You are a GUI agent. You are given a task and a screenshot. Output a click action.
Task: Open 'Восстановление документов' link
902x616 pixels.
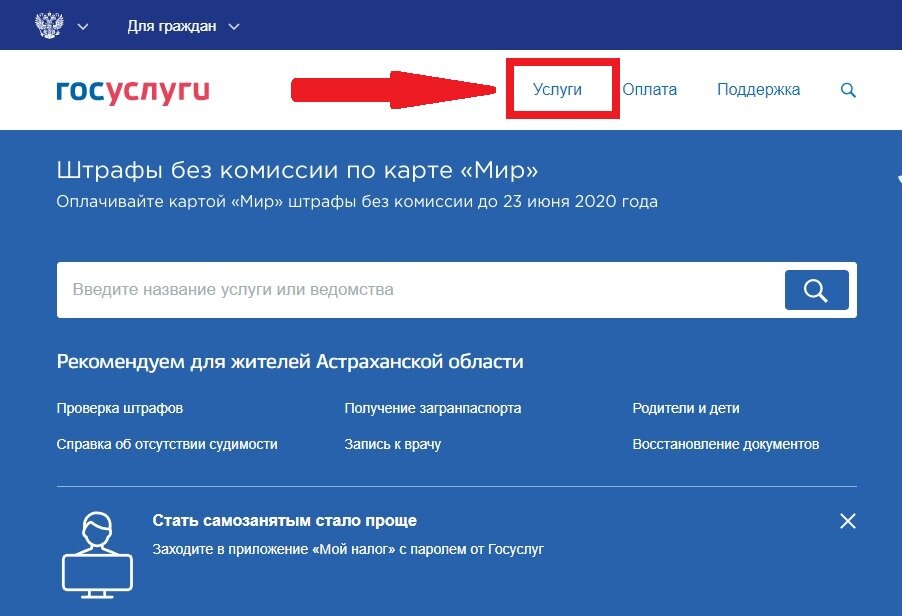coord(725,444)
